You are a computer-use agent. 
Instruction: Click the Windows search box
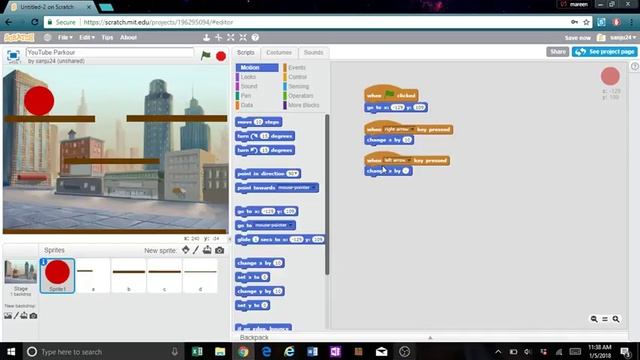102,351
